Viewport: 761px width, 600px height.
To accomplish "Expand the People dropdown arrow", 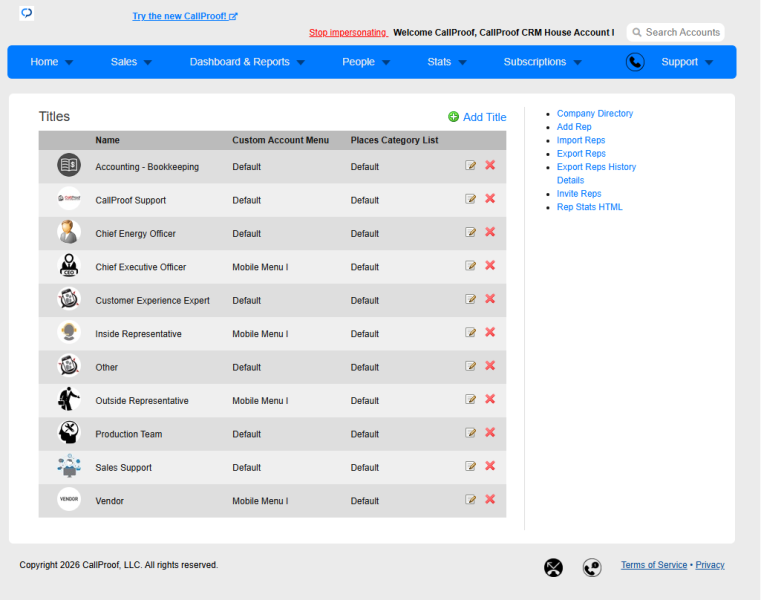I will click(x=386, y=63).
